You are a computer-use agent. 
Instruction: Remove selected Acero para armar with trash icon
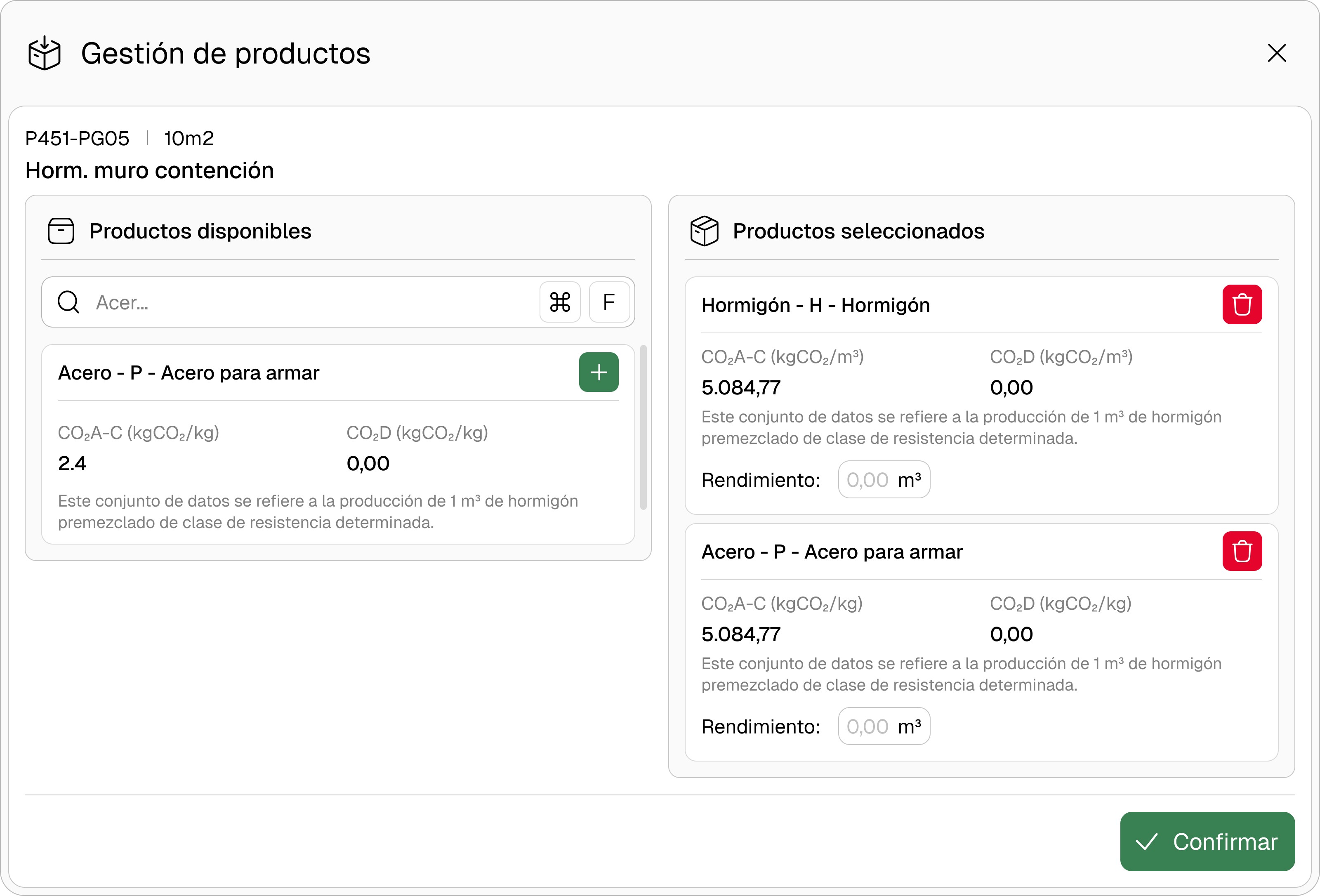pyautogui.click(x=1242, y=551)
